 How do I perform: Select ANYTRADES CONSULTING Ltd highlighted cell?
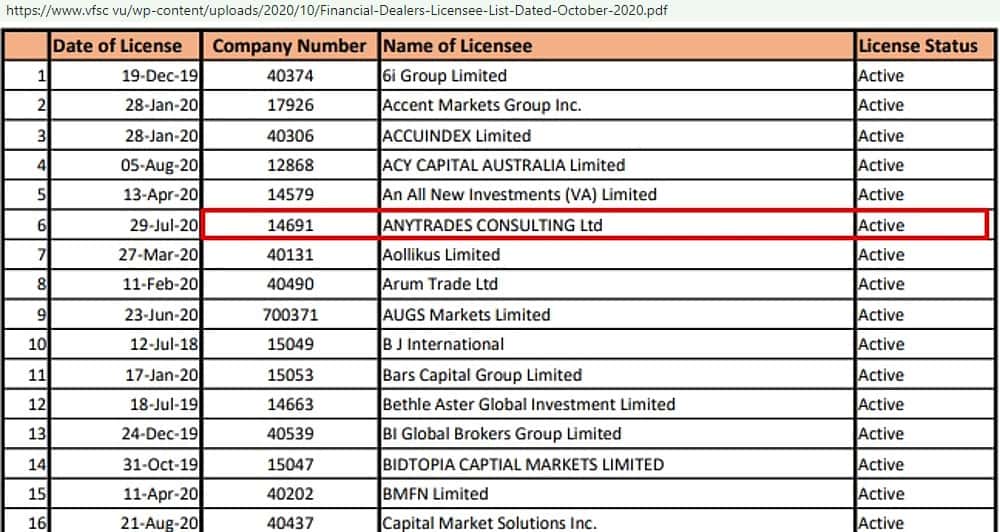click(493, 225)
